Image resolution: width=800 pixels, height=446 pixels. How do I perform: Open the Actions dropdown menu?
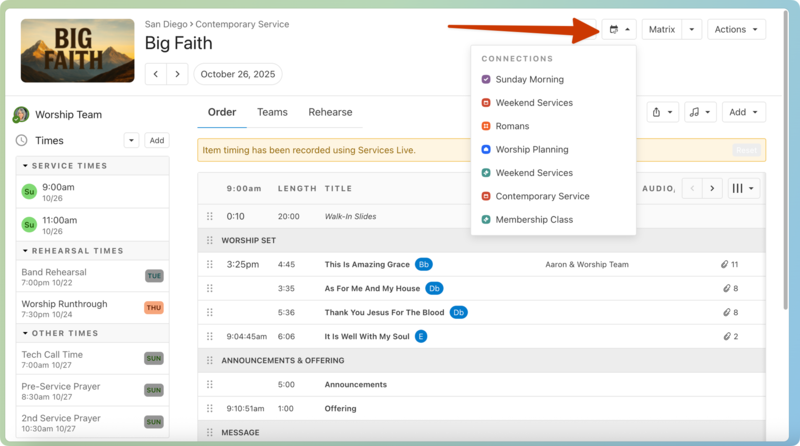(736, 30)
